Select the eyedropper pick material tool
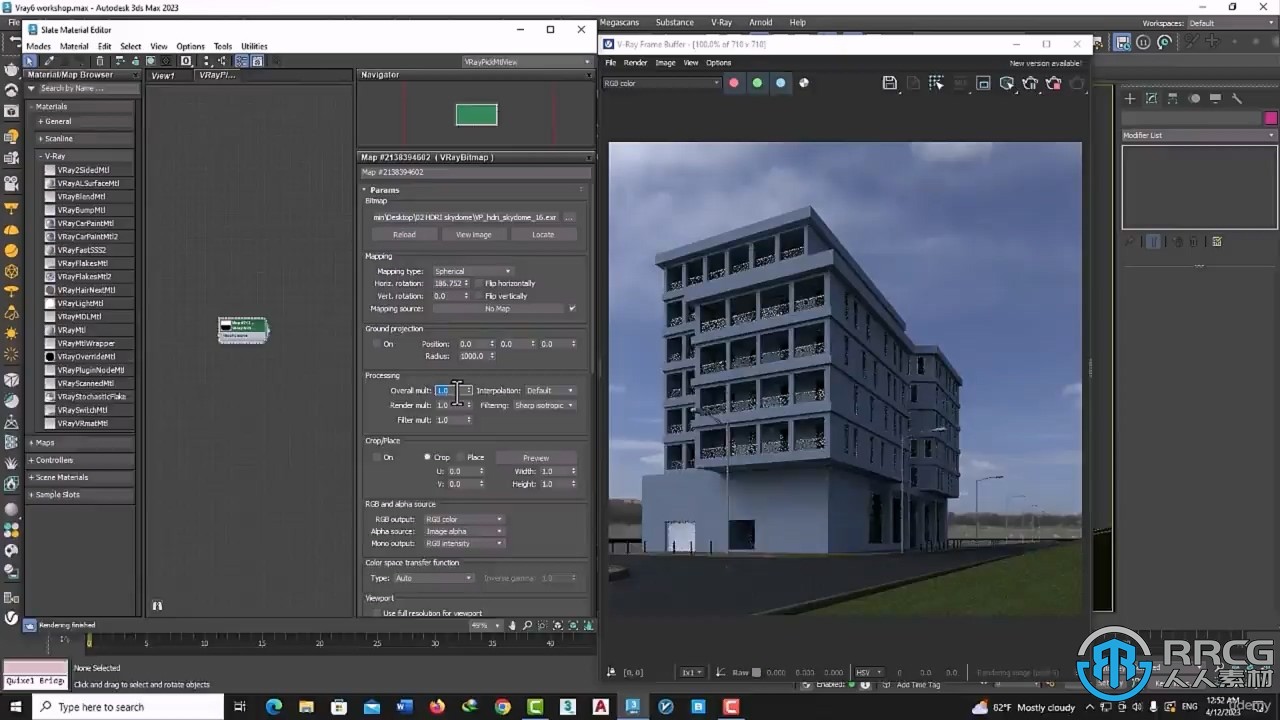Image resolution: width=1280 pixels, height=720 pixels. tap(48, 61)
